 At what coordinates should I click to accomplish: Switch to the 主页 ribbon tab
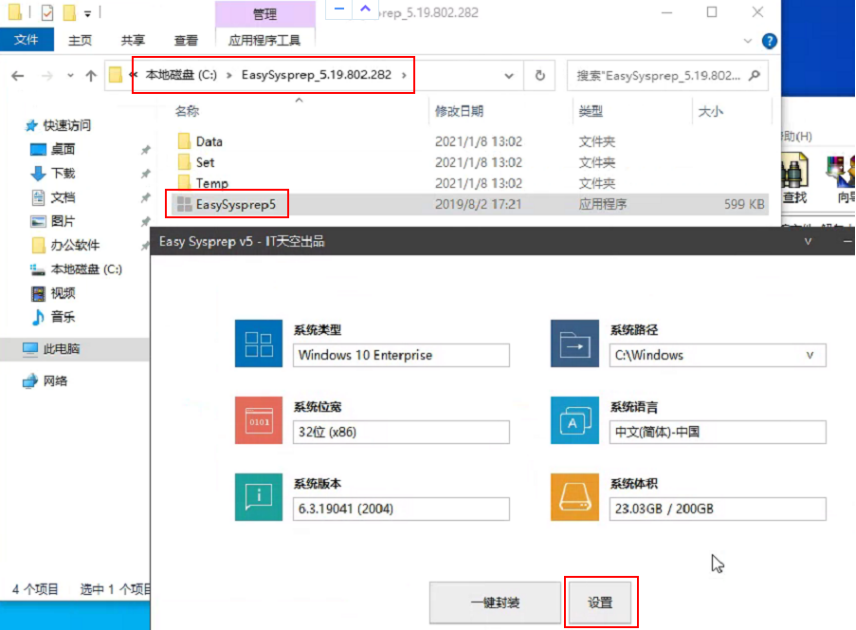coord(80,40)
